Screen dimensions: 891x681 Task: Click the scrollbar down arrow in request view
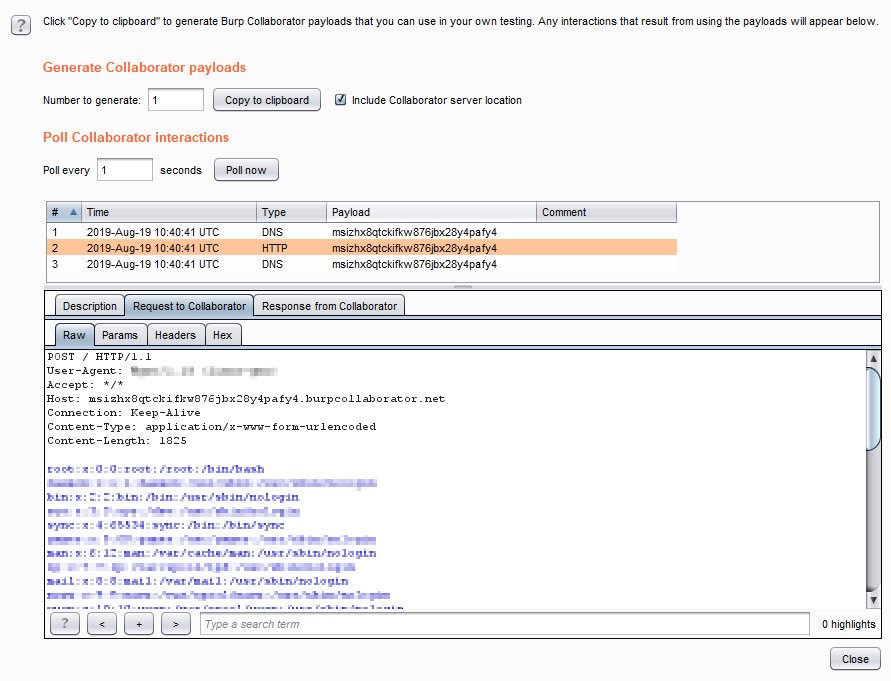pos(873,600)
